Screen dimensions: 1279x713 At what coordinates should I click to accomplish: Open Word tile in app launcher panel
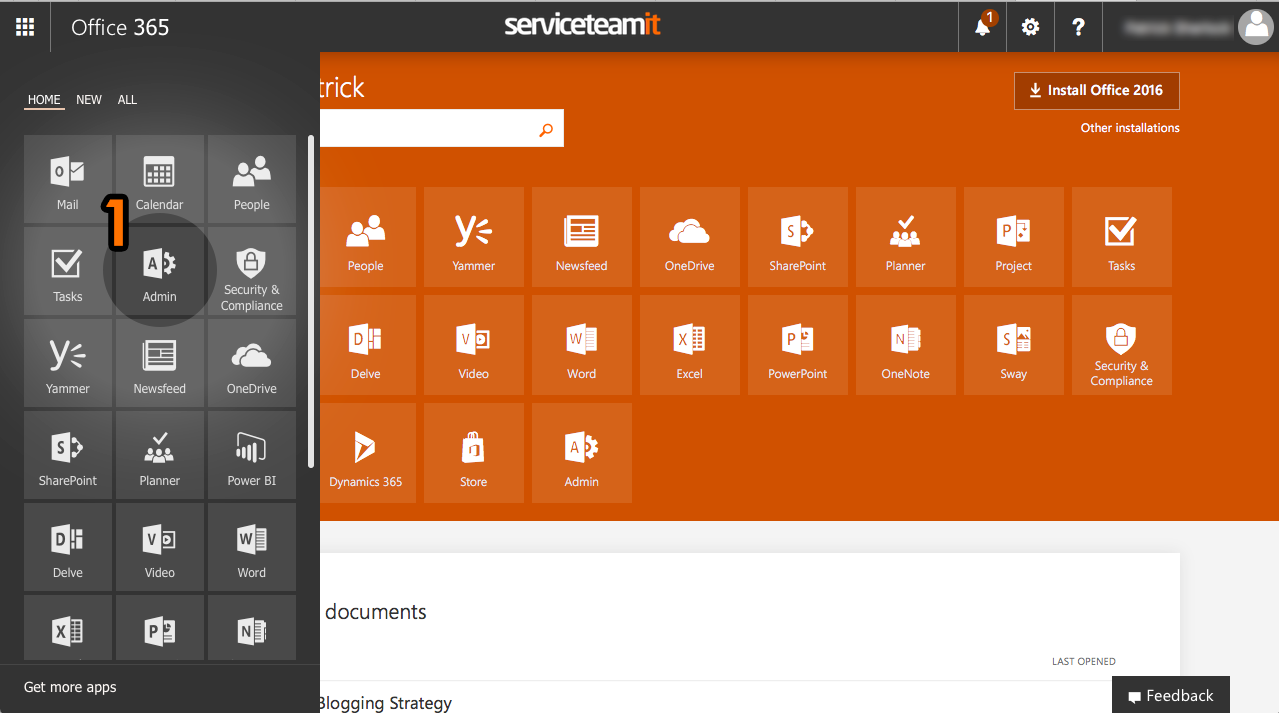point(252,547)
